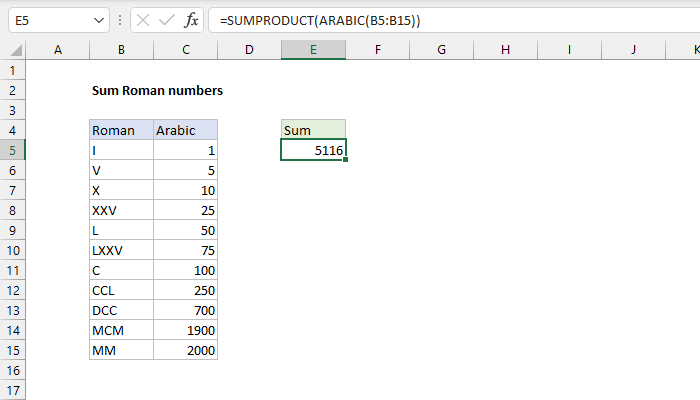The height and width of the screenshot is (400, 700).
Task: Select the cell containing XXV
Action: 121,210
